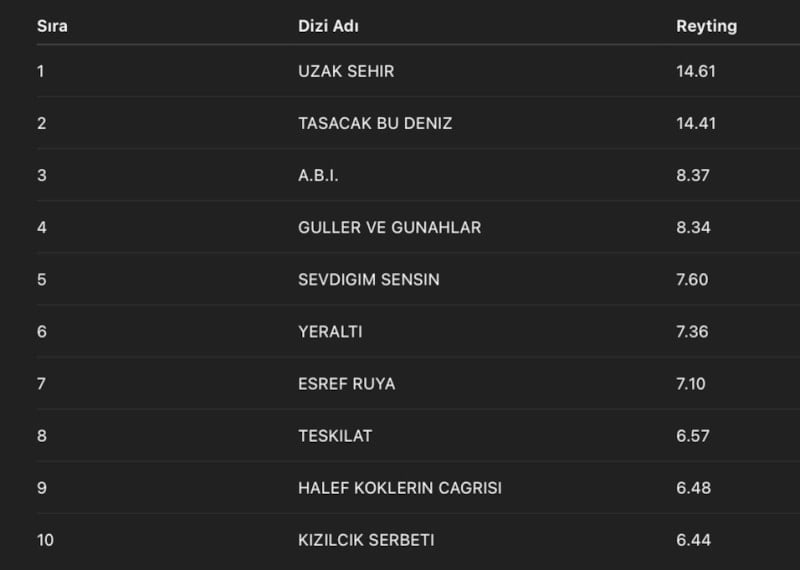Select the 14.41 rating cell
Screen dimensions: 800x570
(696, 123)
